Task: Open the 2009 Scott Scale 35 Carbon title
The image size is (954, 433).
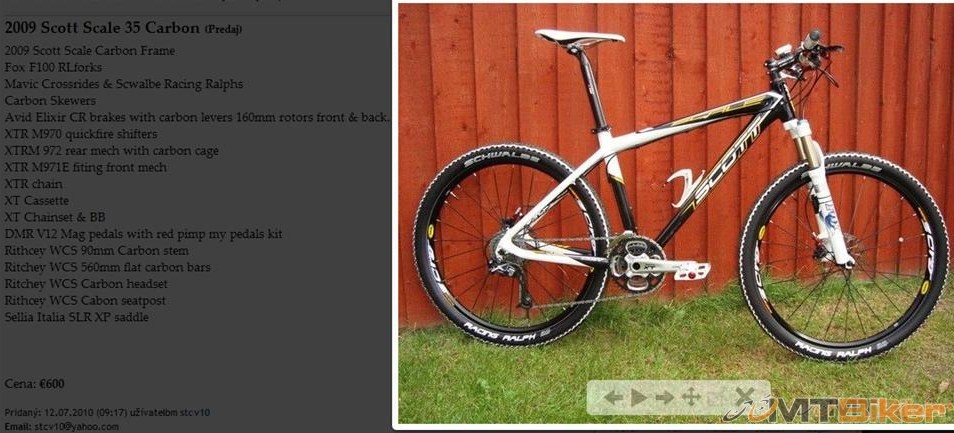Action: coord(102,27)
